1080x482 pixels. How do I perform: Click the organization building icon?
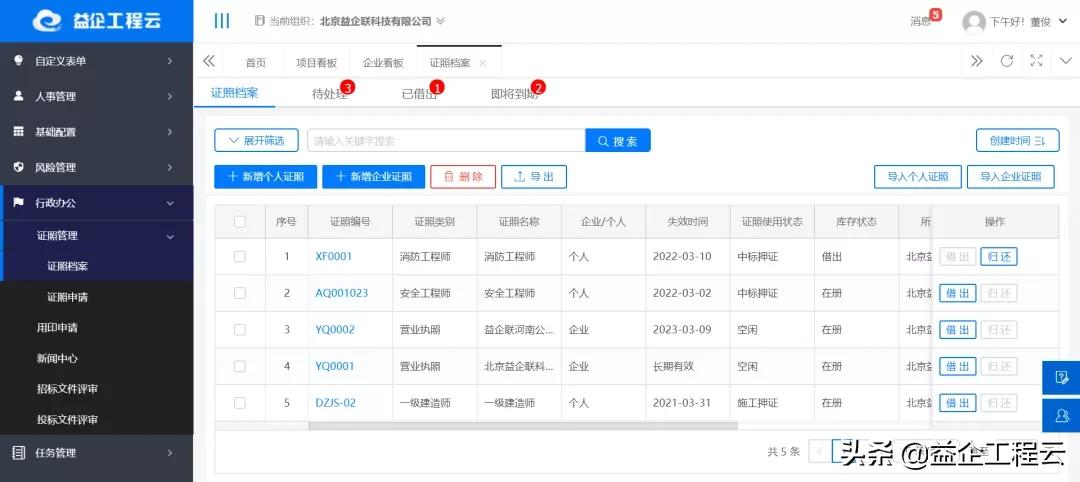pyautogui.click(x=260, y=21)
